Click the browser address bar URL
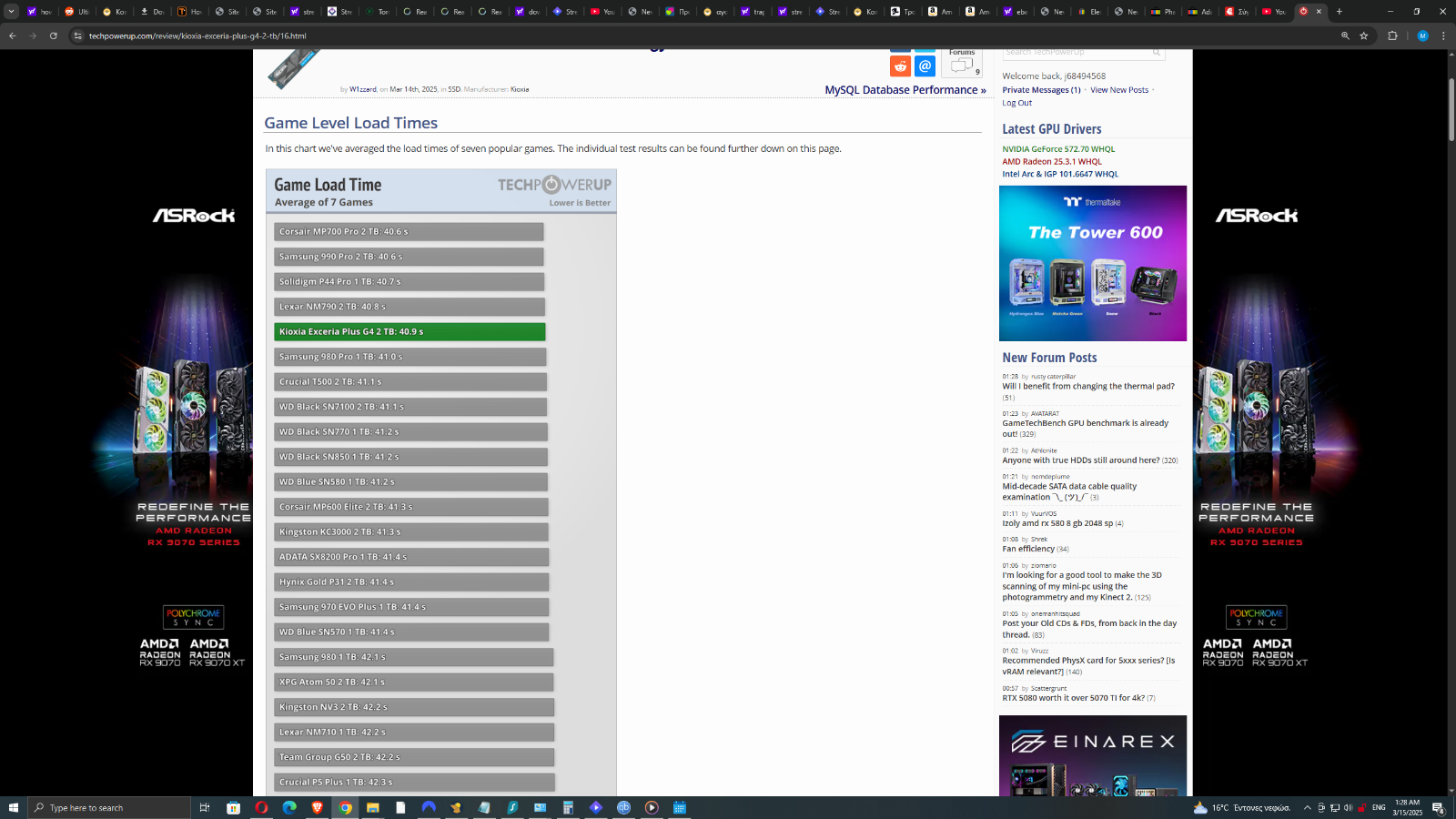1456x819 pixels. [197, 35]
